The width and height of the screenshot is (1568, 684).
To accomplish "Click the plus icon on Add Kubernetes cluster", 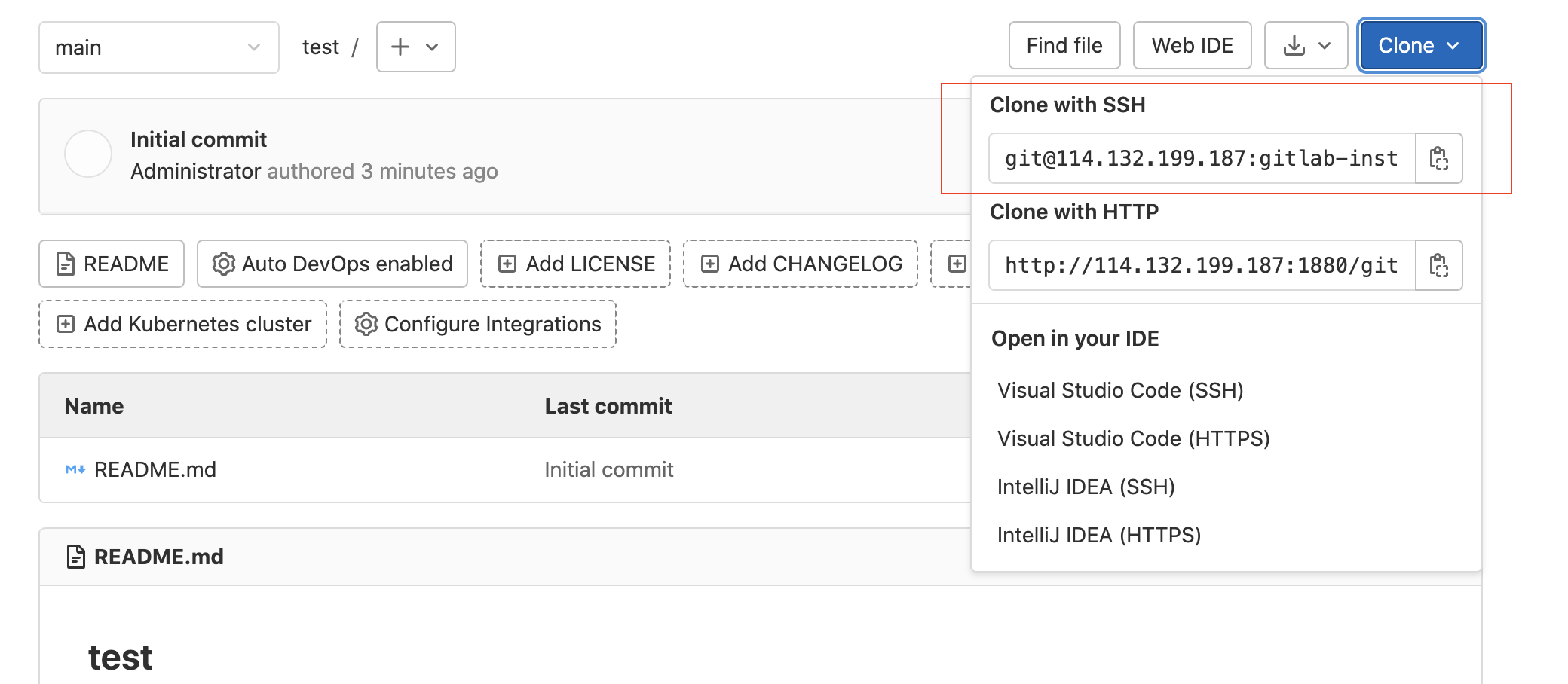I will [66, 324].
